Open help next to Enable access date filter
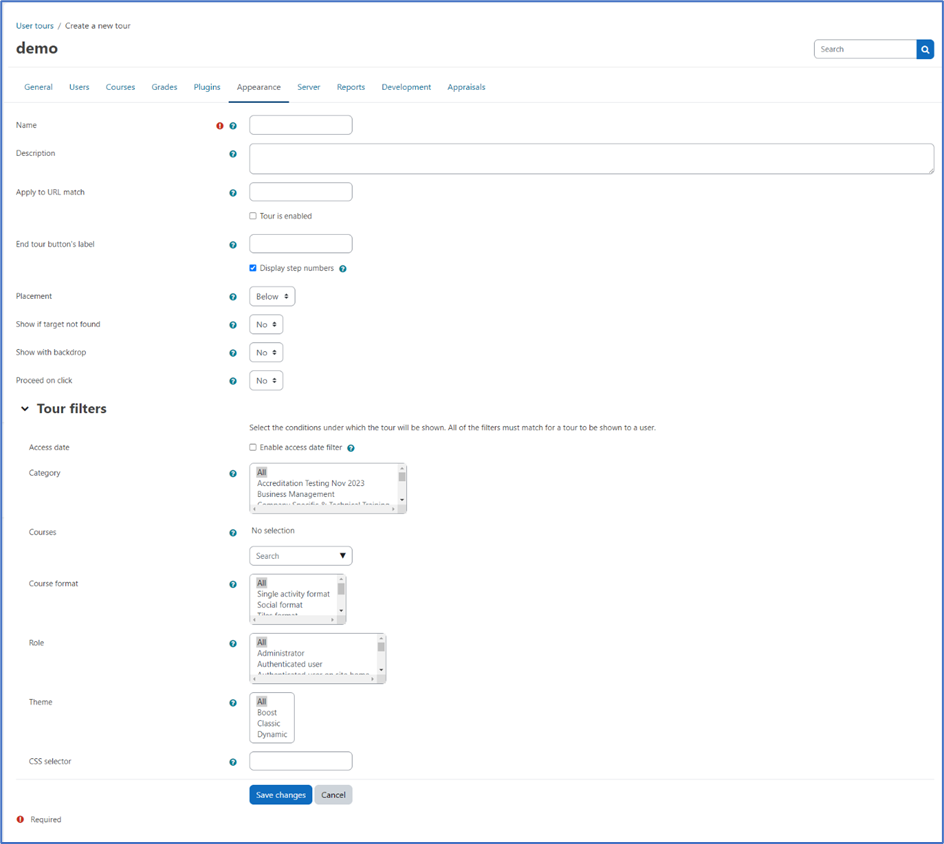 (x=351, y=448)
